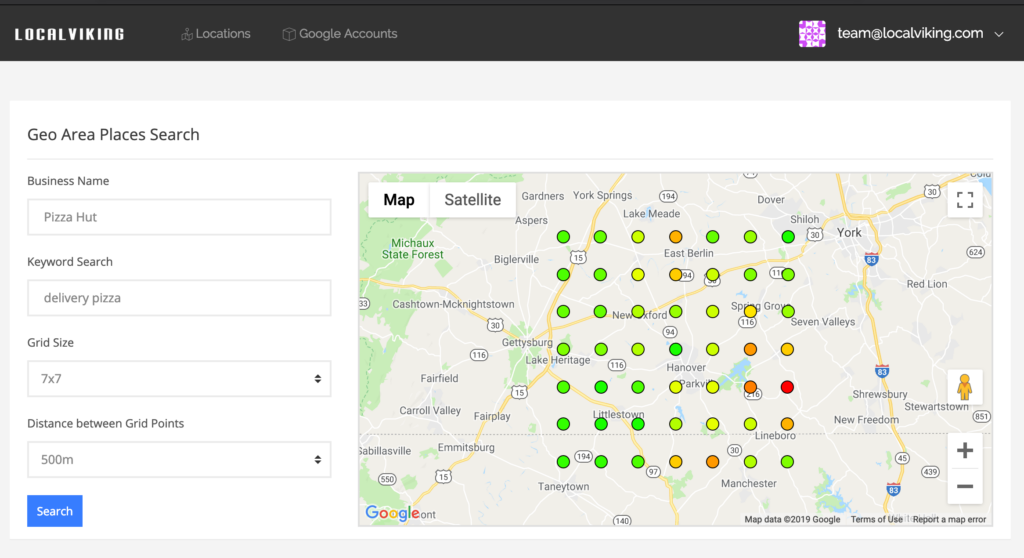Click the blue Search button

(x=55, y=511)
